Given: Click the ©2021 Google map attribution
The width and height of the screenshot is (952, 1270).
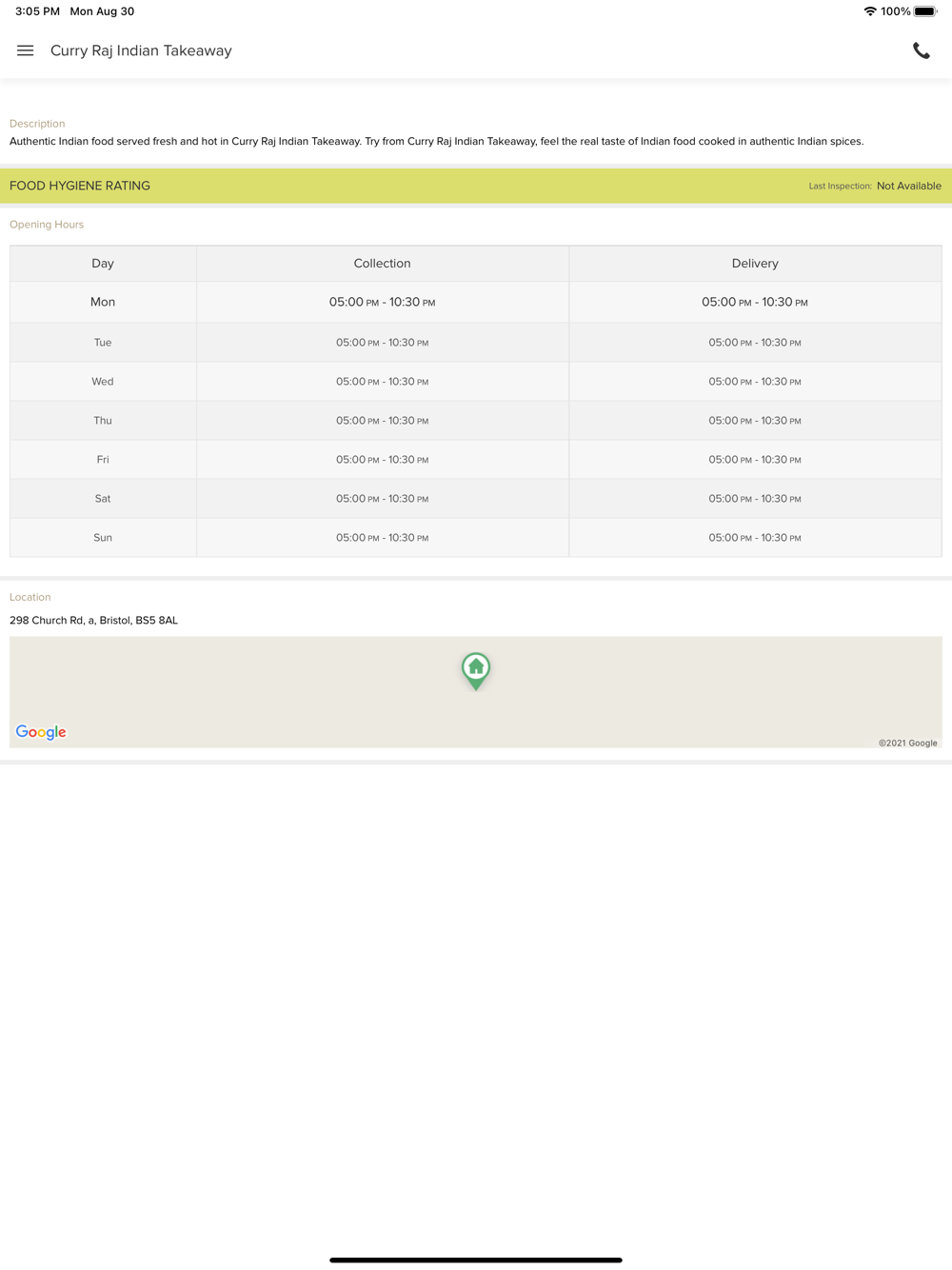Looking at the screenshot, I should click(x=908, y=743).
